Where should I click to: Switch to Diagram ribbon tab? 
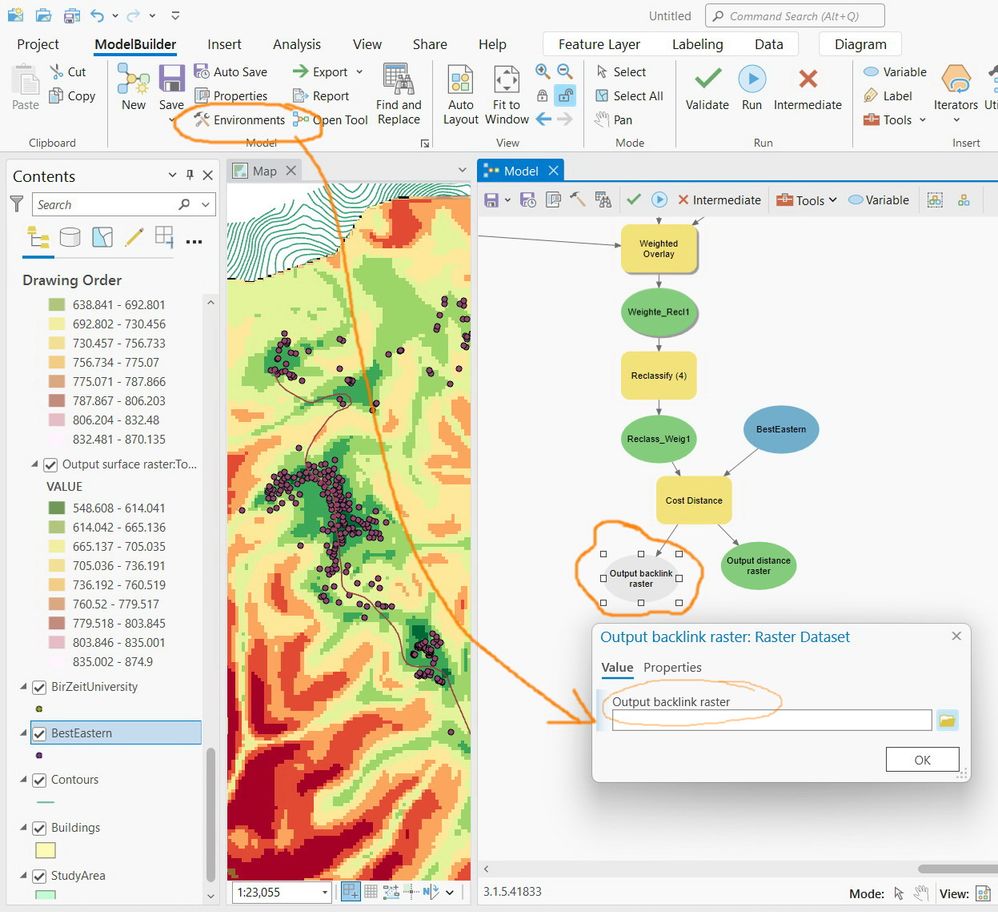[861, 45]
